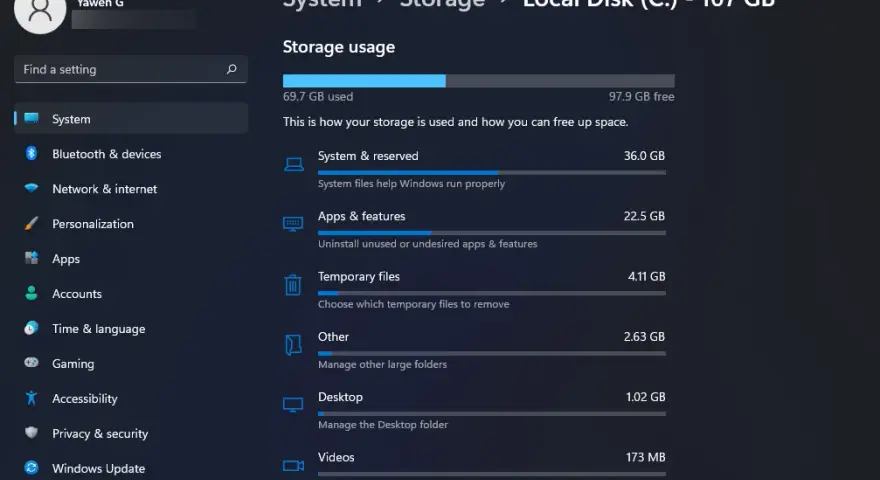880x480 pixels.
Task: Click the Bluetooth icon in sidebar
Action: tap(31, 153)
